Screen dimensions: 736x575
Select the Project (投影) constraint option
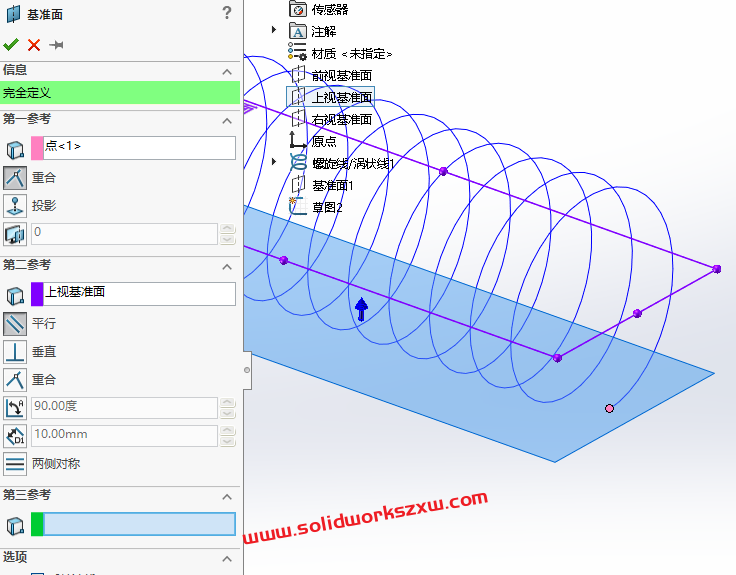(15, 206)
